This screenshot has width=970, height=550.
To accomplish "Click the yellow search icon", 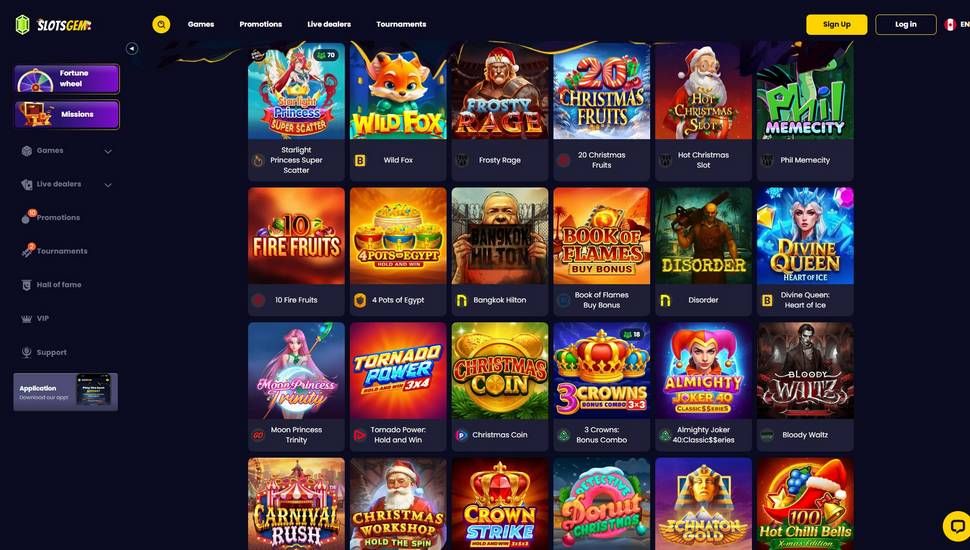I will (161, 24).
